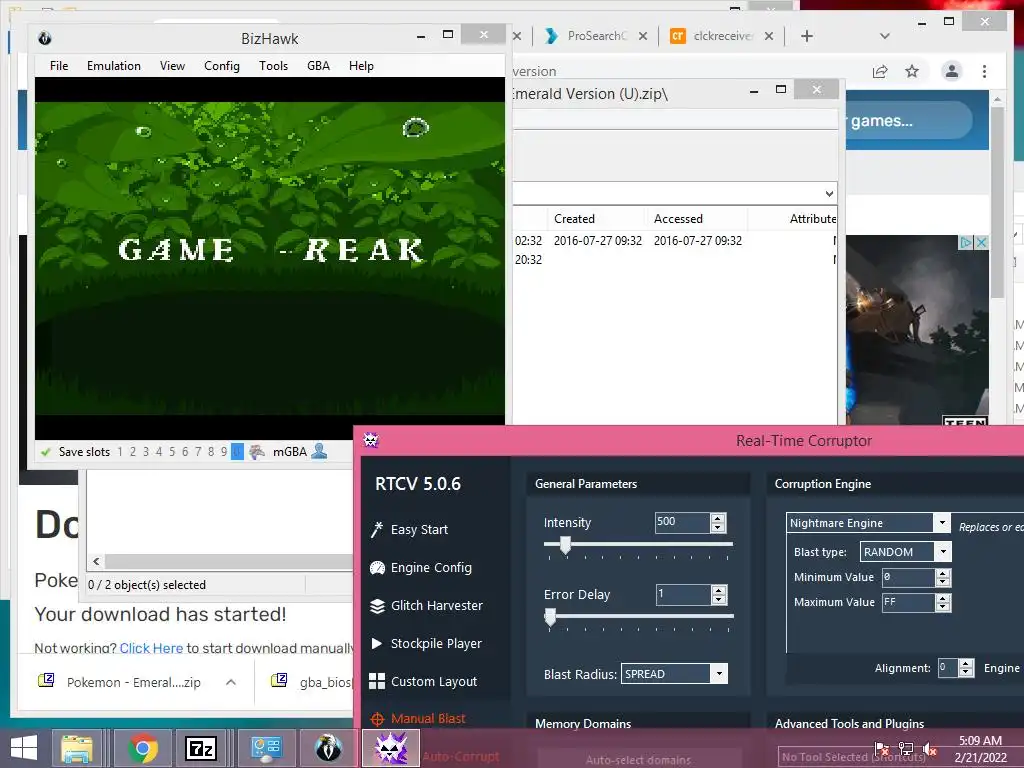Open the GBA menu in BizHawk
The image size is (1024, 768).
318,66
